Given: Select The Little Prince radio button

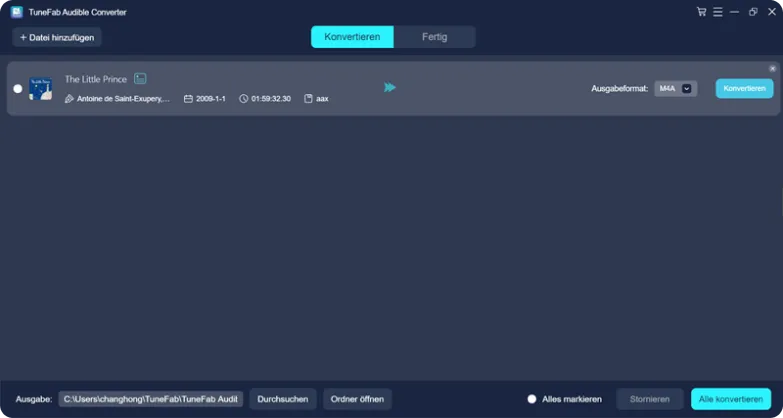Looking at the screenshot, I should tap(17, 89).
